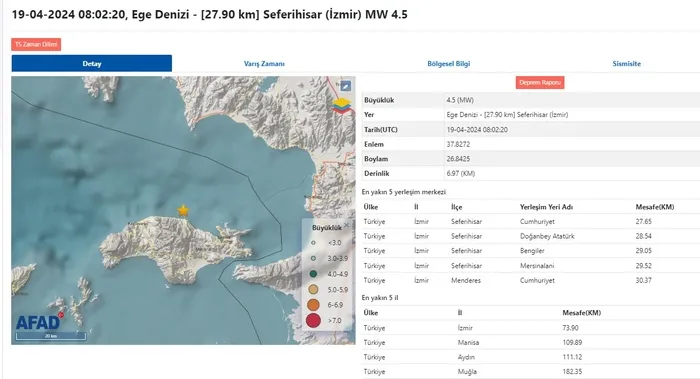Click the Manisa province cell

pos(468,342)
